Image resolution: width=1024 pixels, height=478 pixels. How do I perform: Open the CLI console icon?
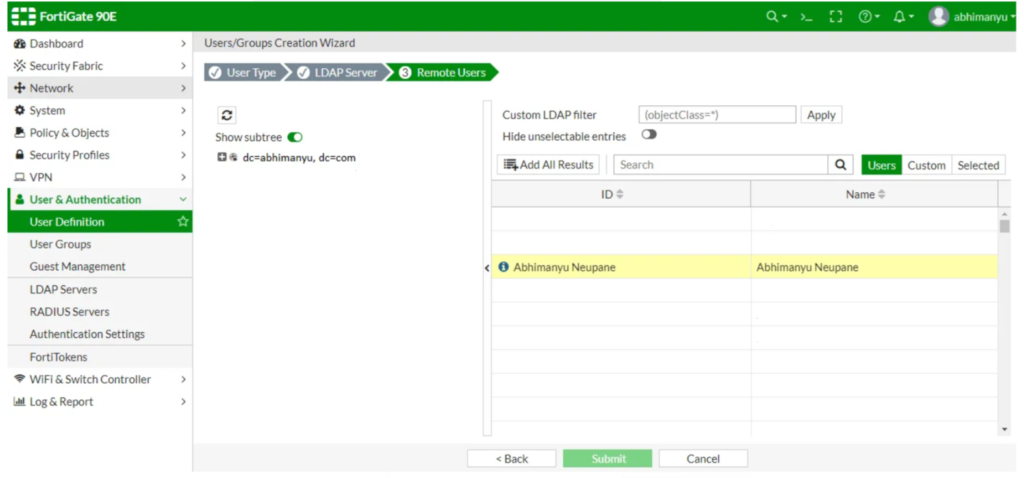pyautogui.click(x=807, y=17)
